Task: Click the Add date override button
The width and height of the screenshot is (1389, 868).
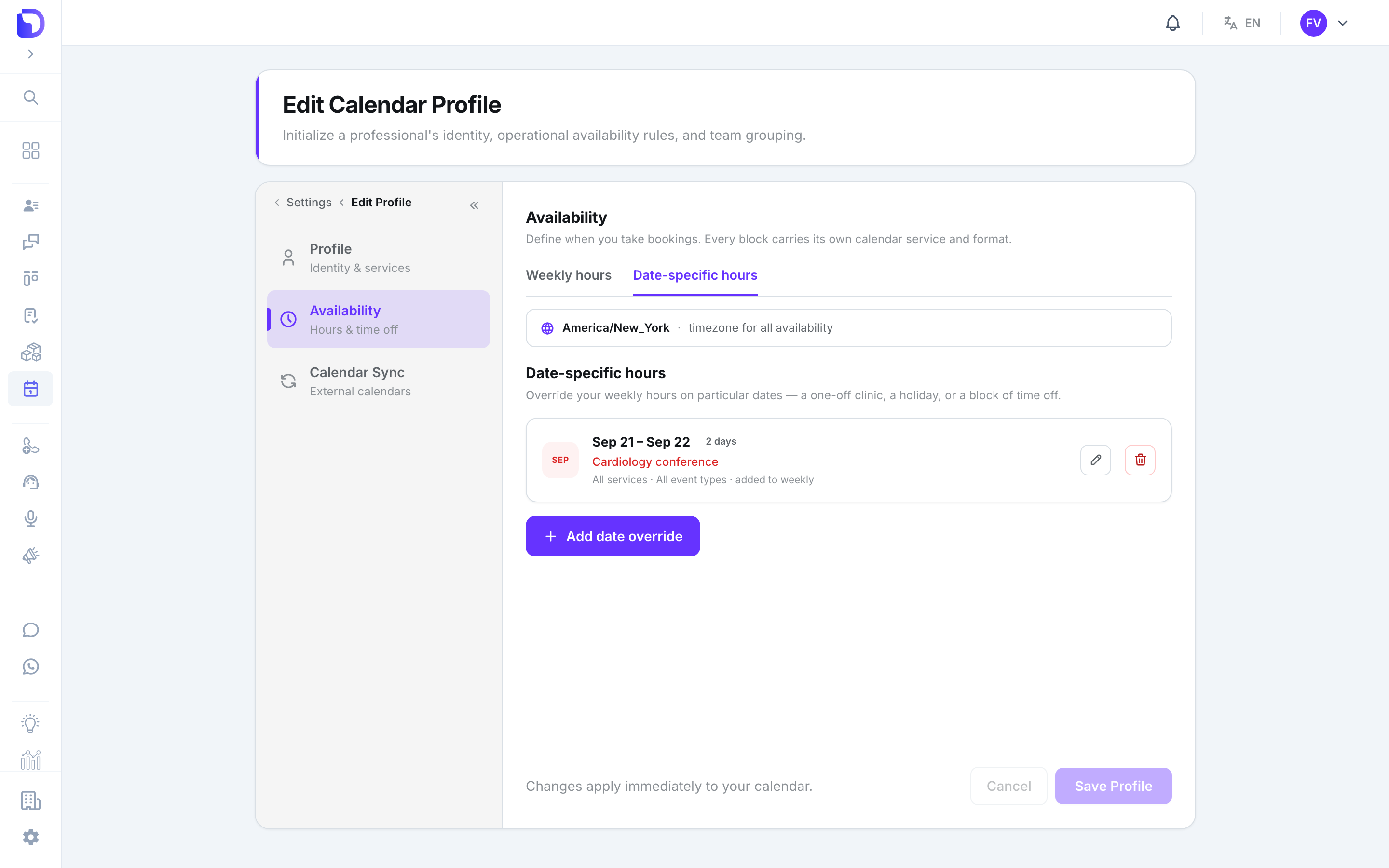Action: [x=613, y=536]
